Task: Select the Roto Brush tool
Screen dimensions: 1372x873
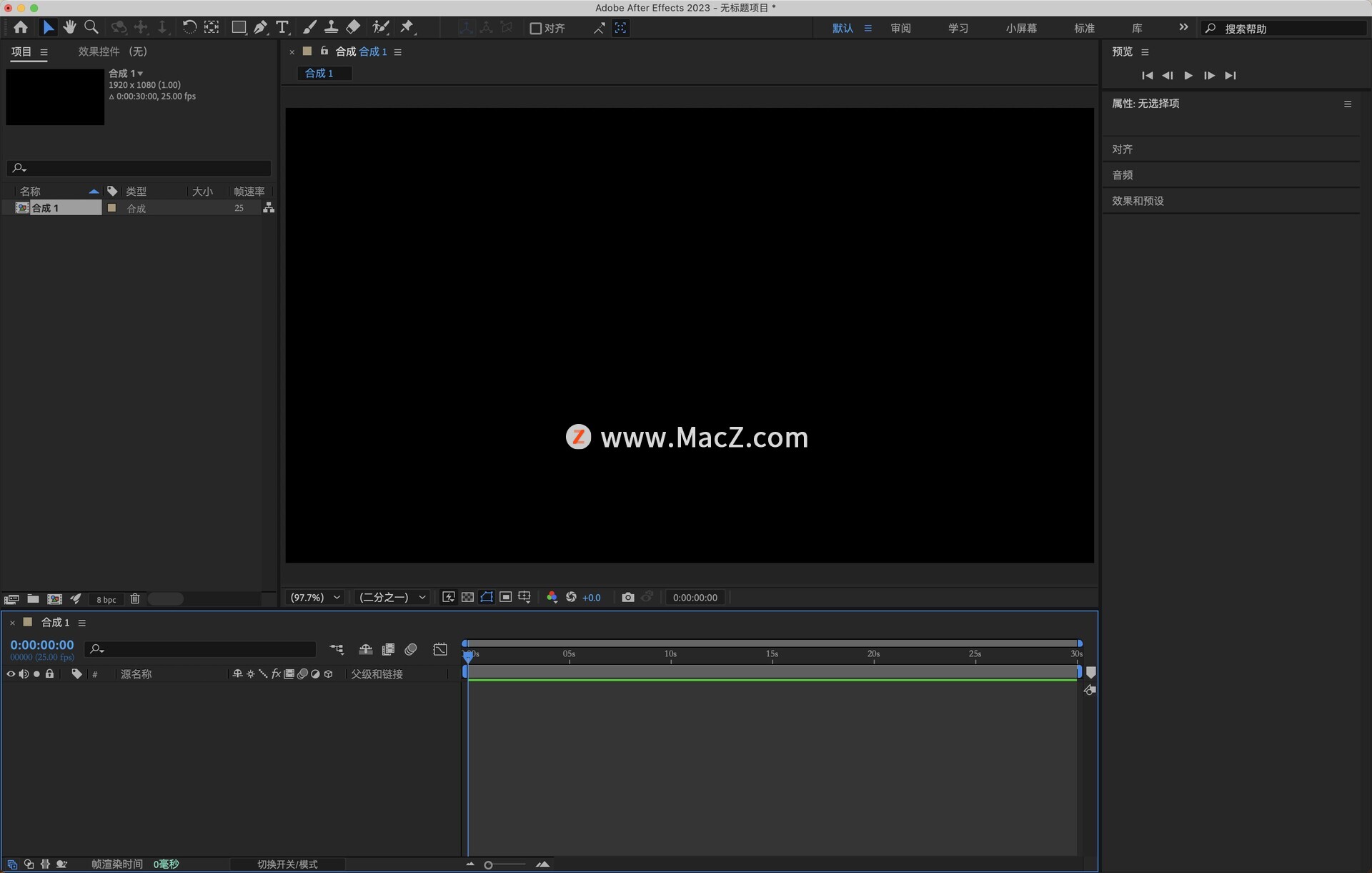Action: pos(381,27)
